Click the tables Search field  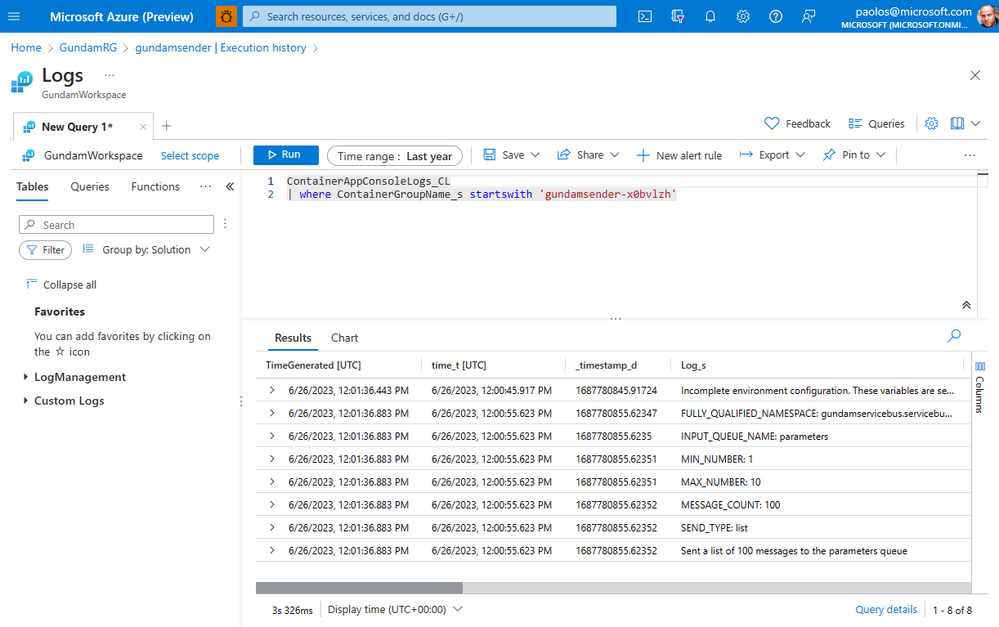(x=117, y=225)
